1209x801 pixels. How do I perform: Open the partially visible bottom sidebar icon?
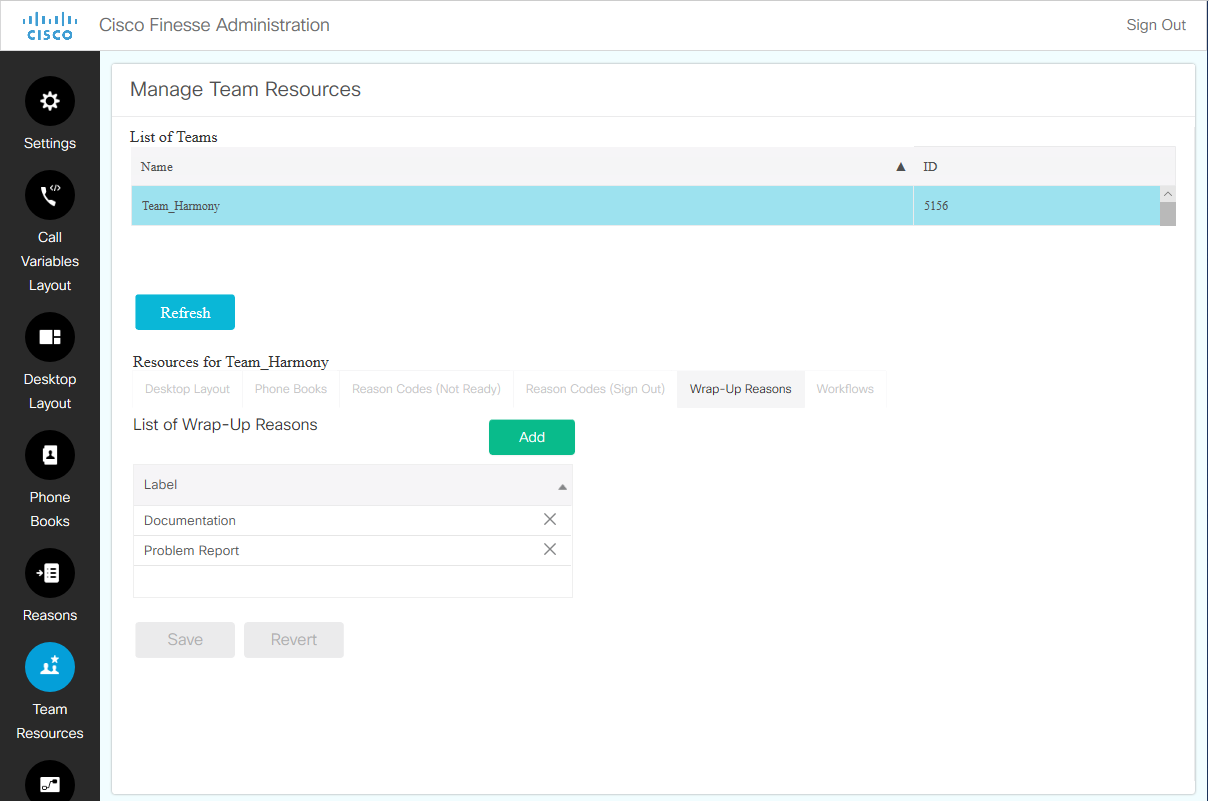pyautogui.click(x=50, y=781)
